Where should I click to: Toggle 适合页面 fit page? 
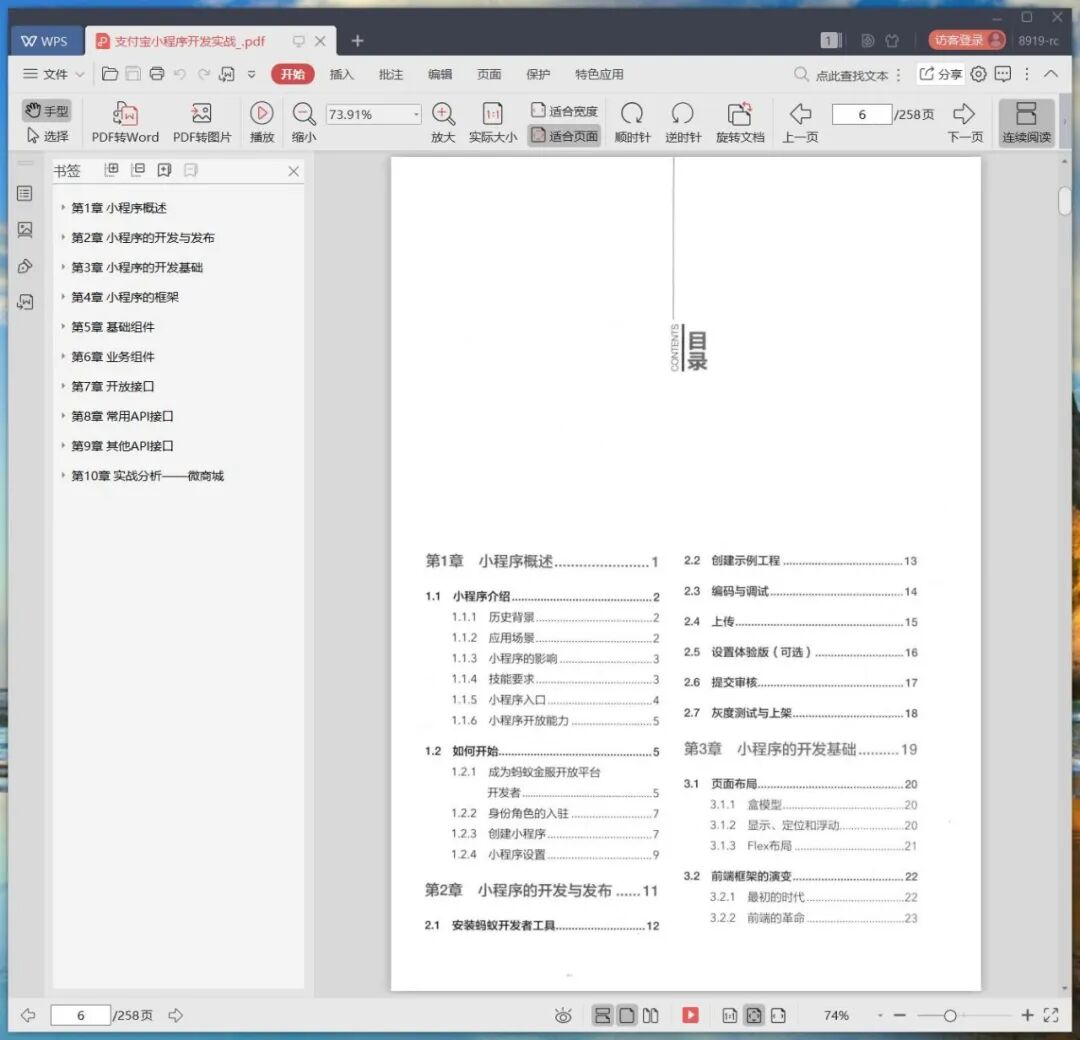click(564, 136)
